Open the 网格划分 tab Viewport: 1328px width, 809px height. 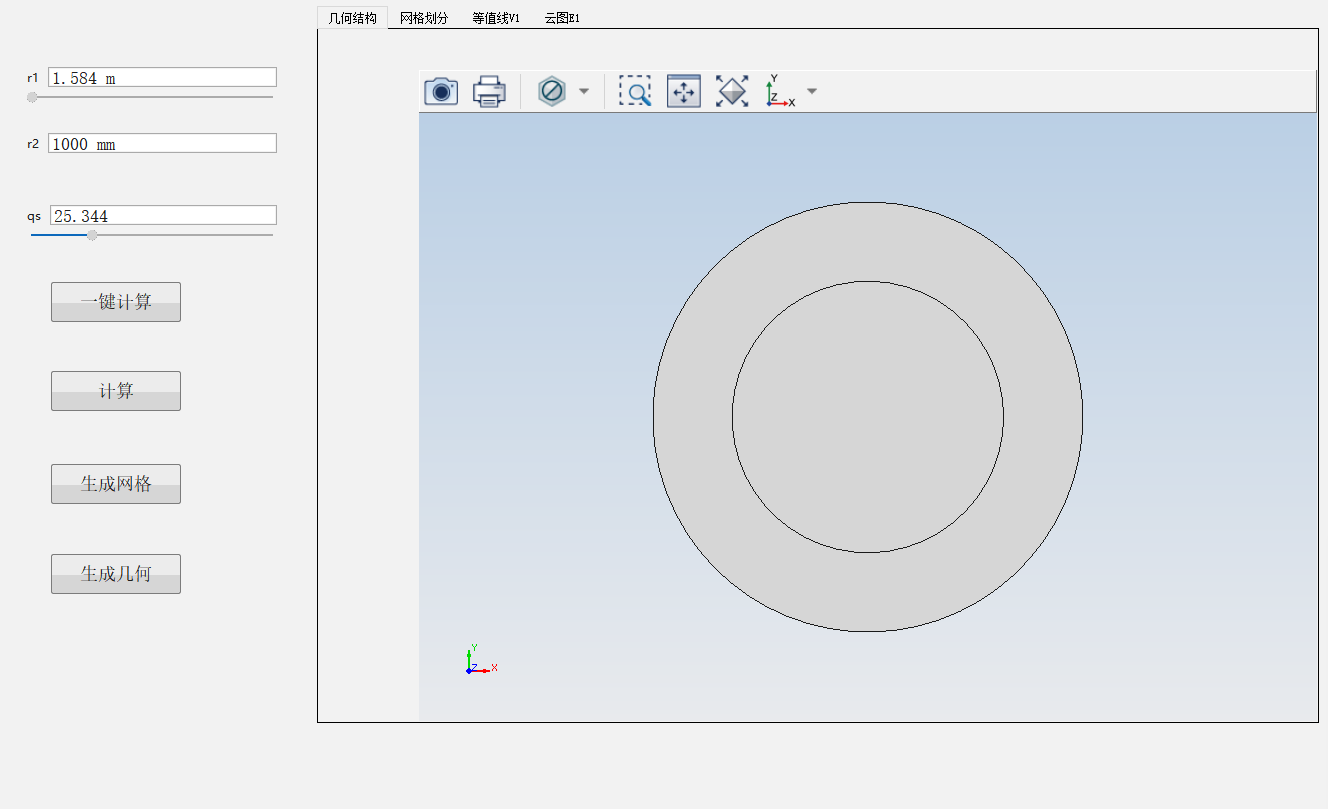(424, 18)
